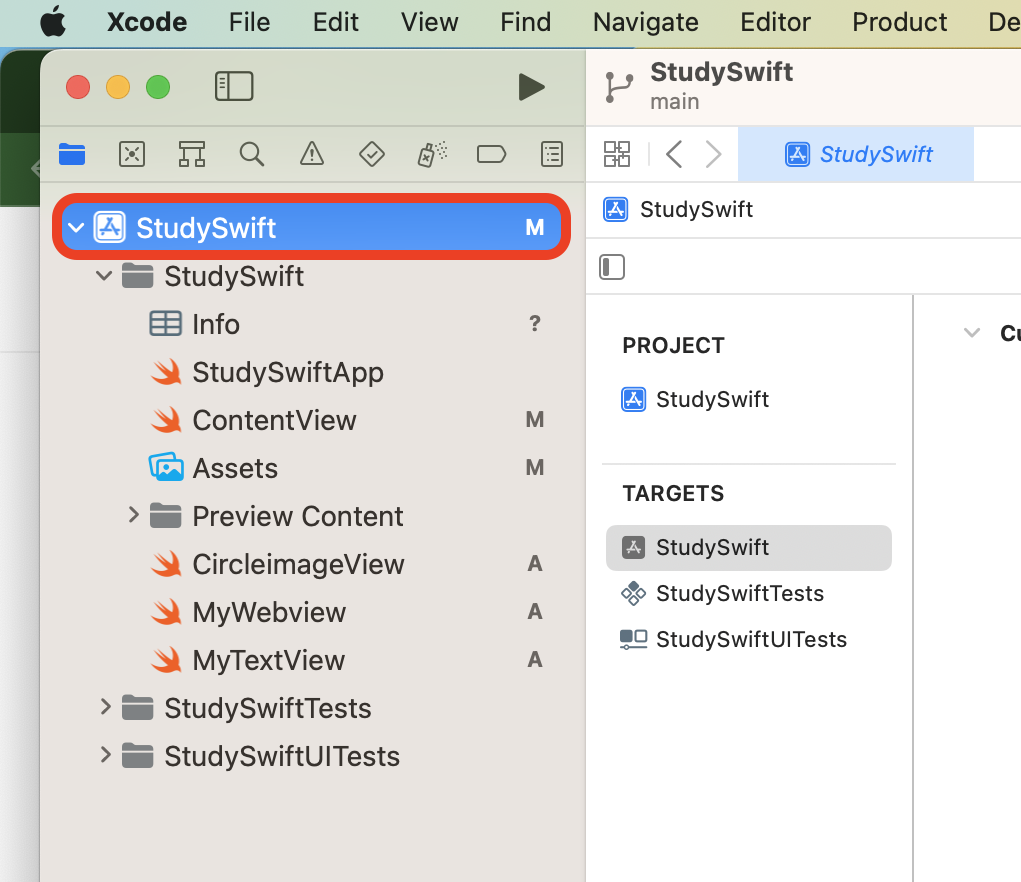Open the File menu
This screenshot has width=1021, height=882.
(x=249, y=22)
